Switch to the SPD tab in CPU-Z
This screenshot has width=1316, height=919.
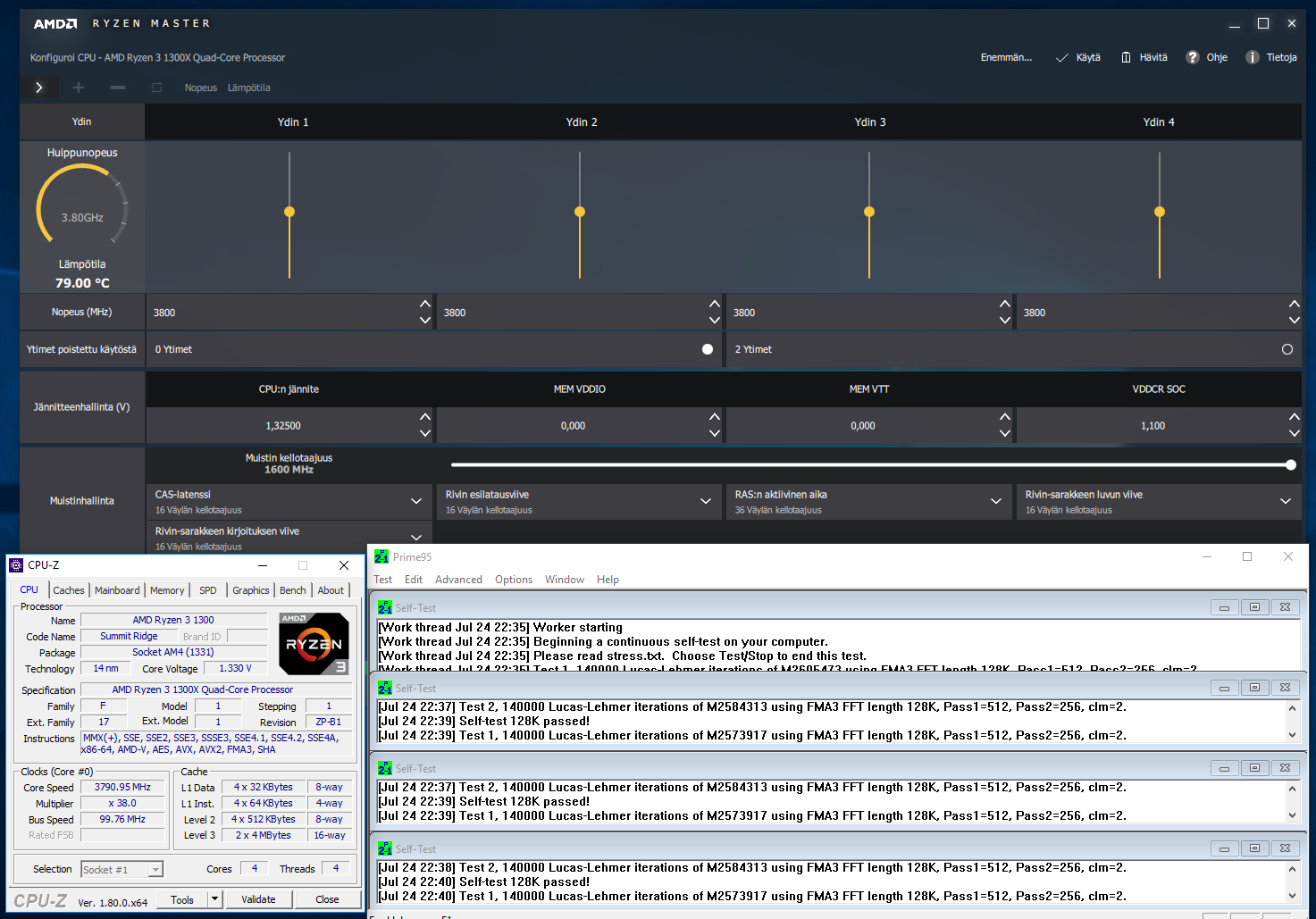click(x=208, y=590)
